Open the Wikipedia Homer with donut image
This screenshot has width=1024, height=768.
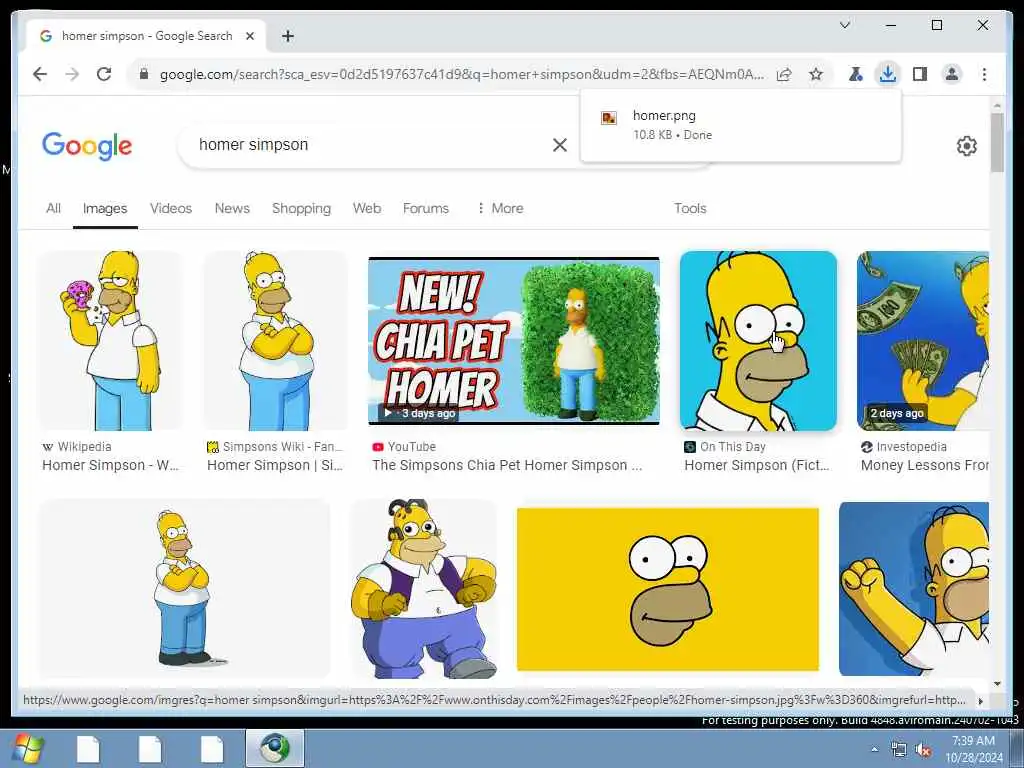tap(112, 340)
